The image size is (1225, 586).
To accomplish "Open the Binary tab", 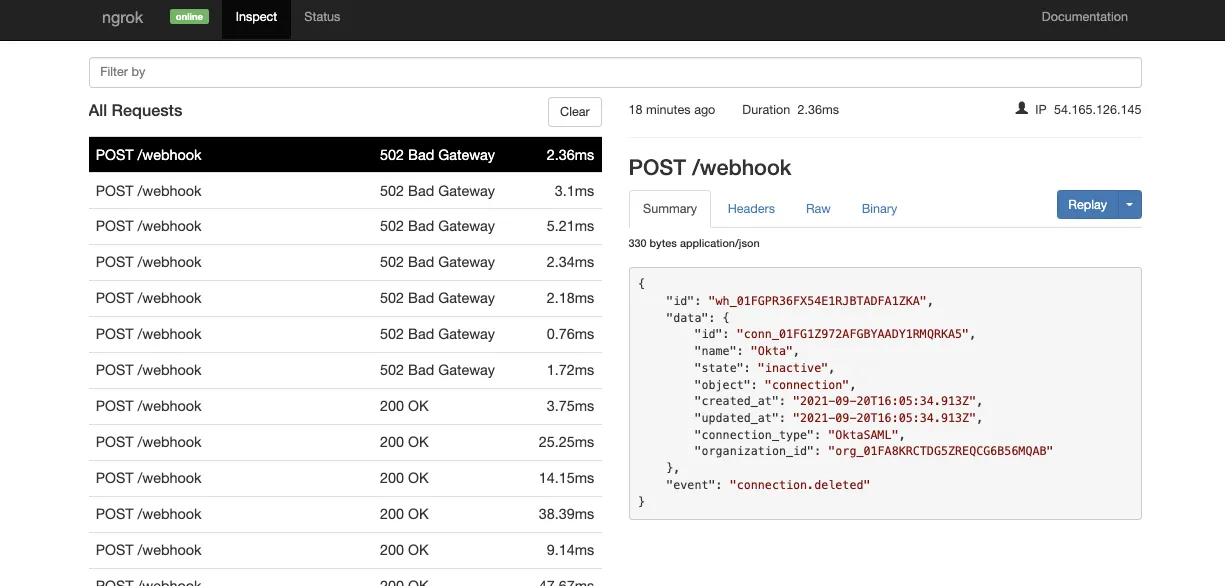I will [879, 209].
